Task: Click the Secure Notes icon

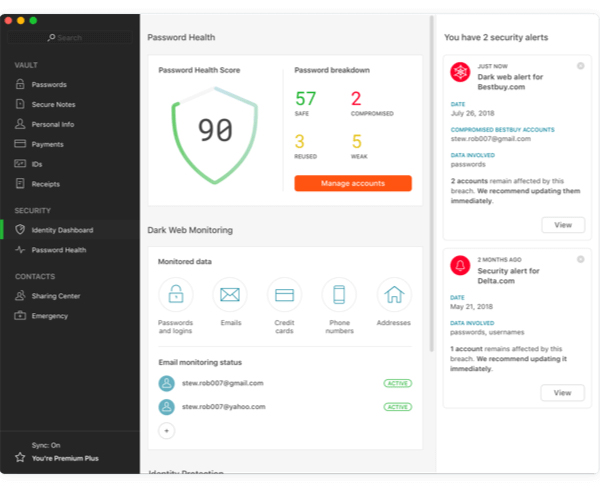Action: tap(20, 104)
